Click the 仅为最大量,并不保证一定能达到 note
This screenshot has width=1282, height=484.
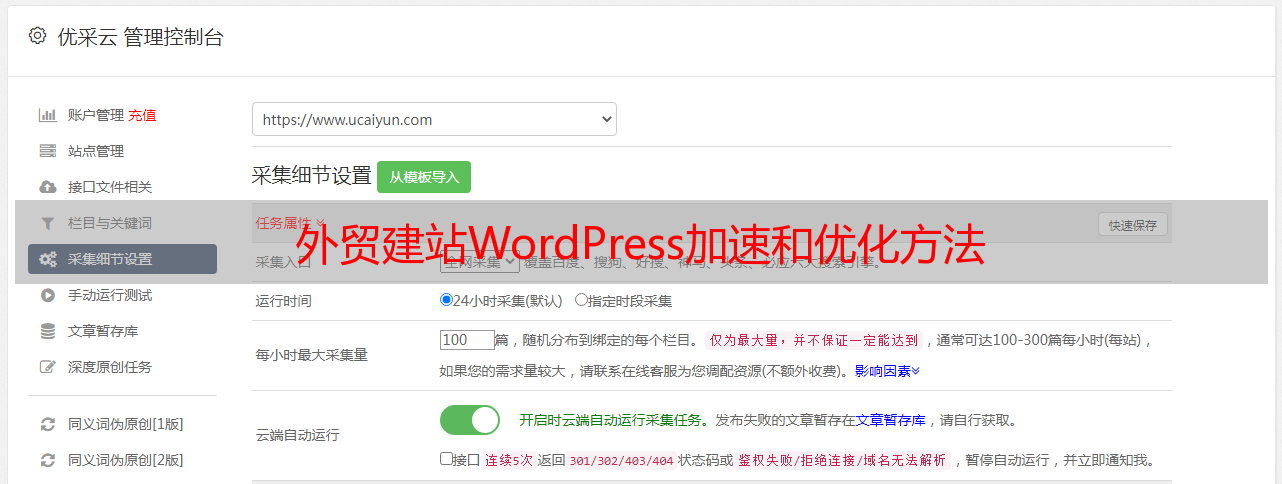point(815,340)
